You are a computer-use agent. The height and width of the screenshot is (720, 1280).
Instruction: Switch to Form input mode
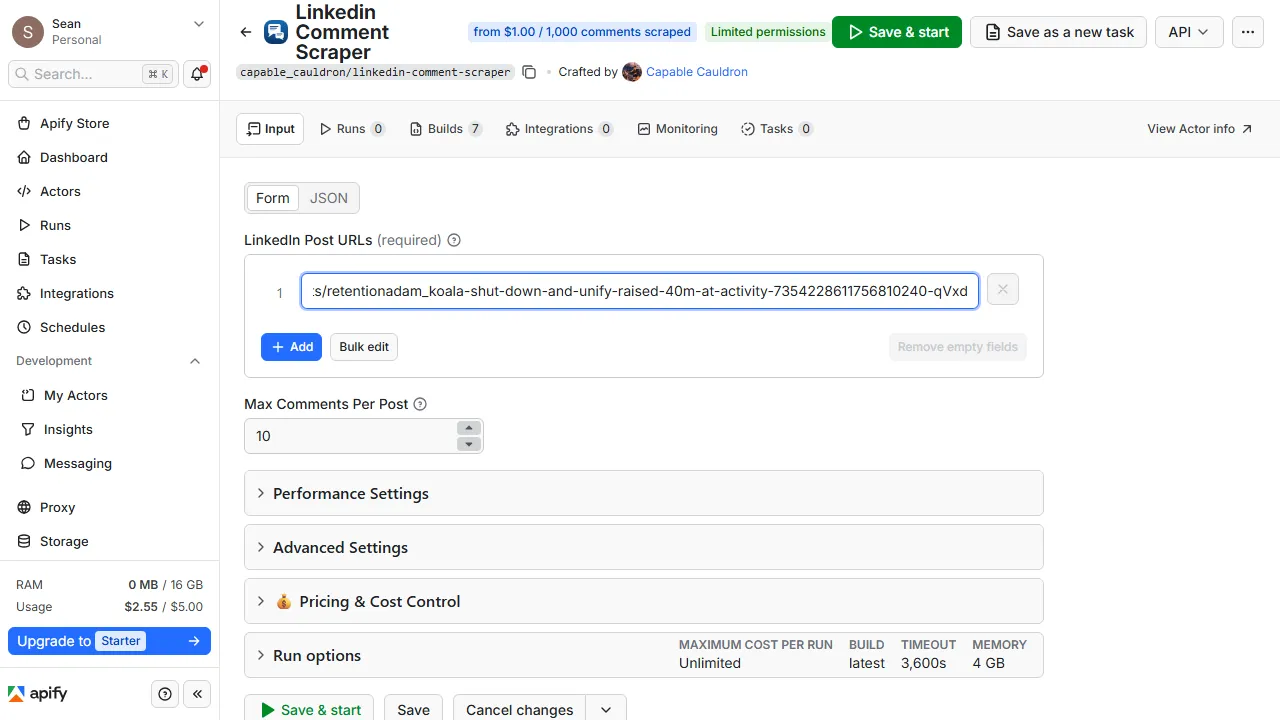click(x=273, y=198)
